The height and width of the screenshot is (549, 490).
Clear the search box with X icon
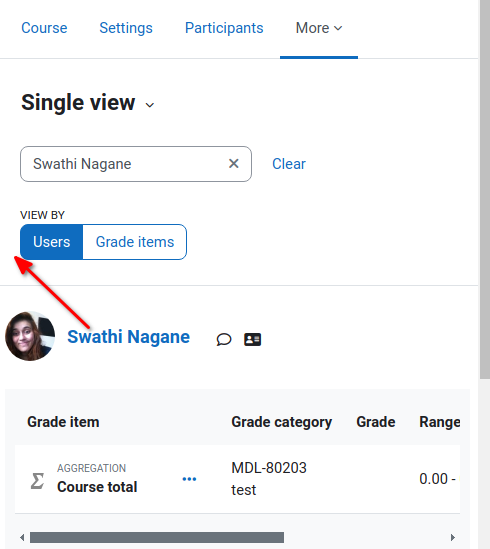point(234,164)
